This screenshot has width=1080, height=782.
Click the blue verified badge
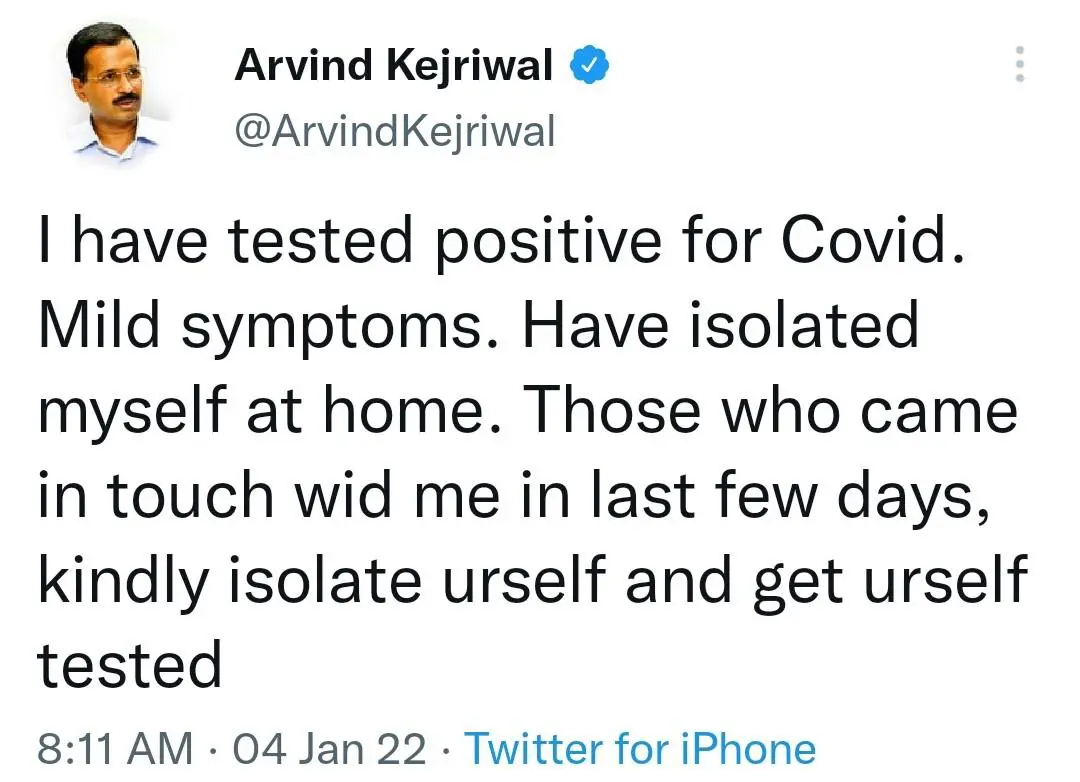pyautogui.click(x=591, y=66)
